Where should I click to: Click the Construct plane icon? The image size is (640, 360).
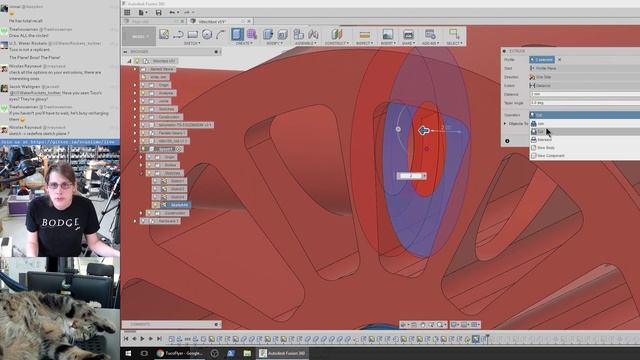coord(337,34)
